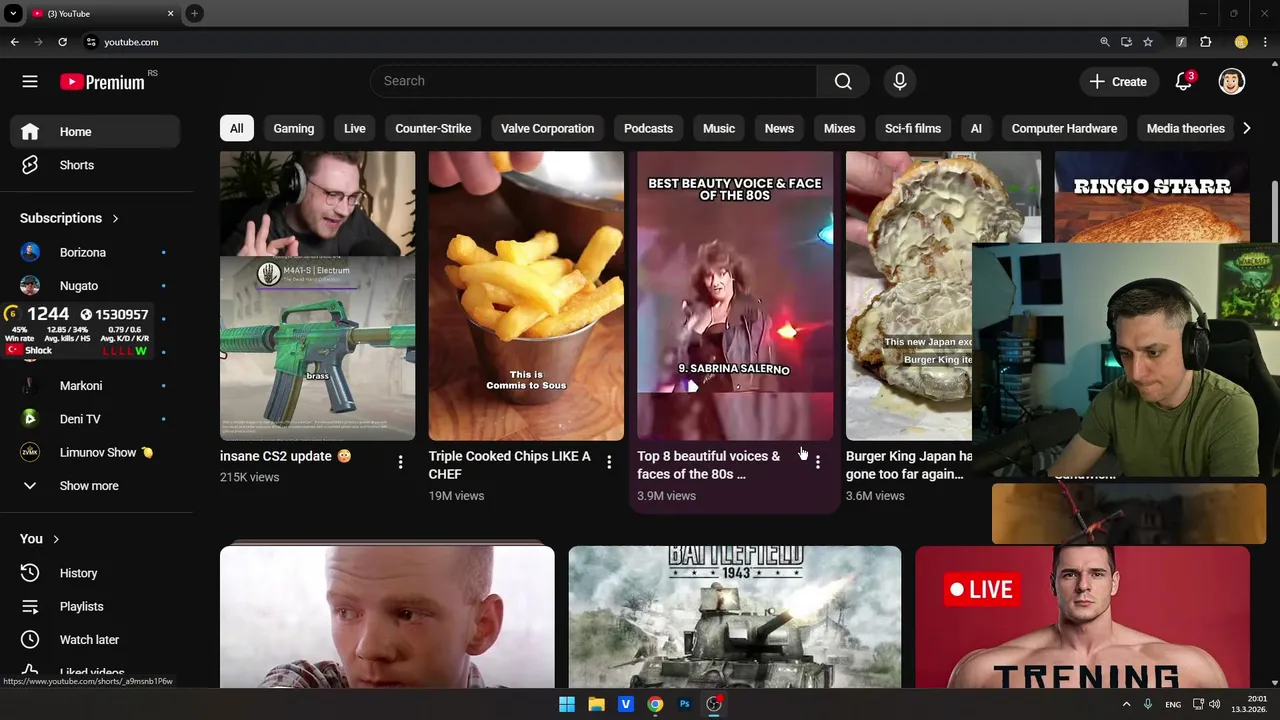The width and height of the screenshot is (1280, 720).
Task: Click the YouTube Premium logo
Action: click(103, 82)
